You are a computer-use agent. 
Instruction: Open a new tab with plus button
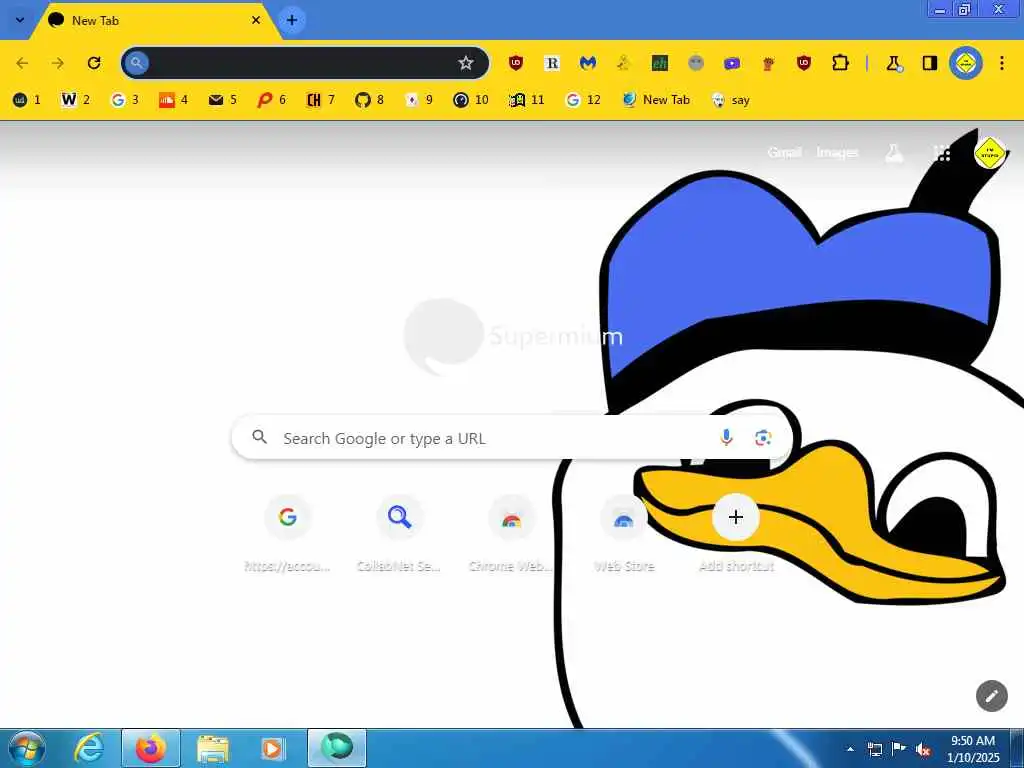pos(292,20)
